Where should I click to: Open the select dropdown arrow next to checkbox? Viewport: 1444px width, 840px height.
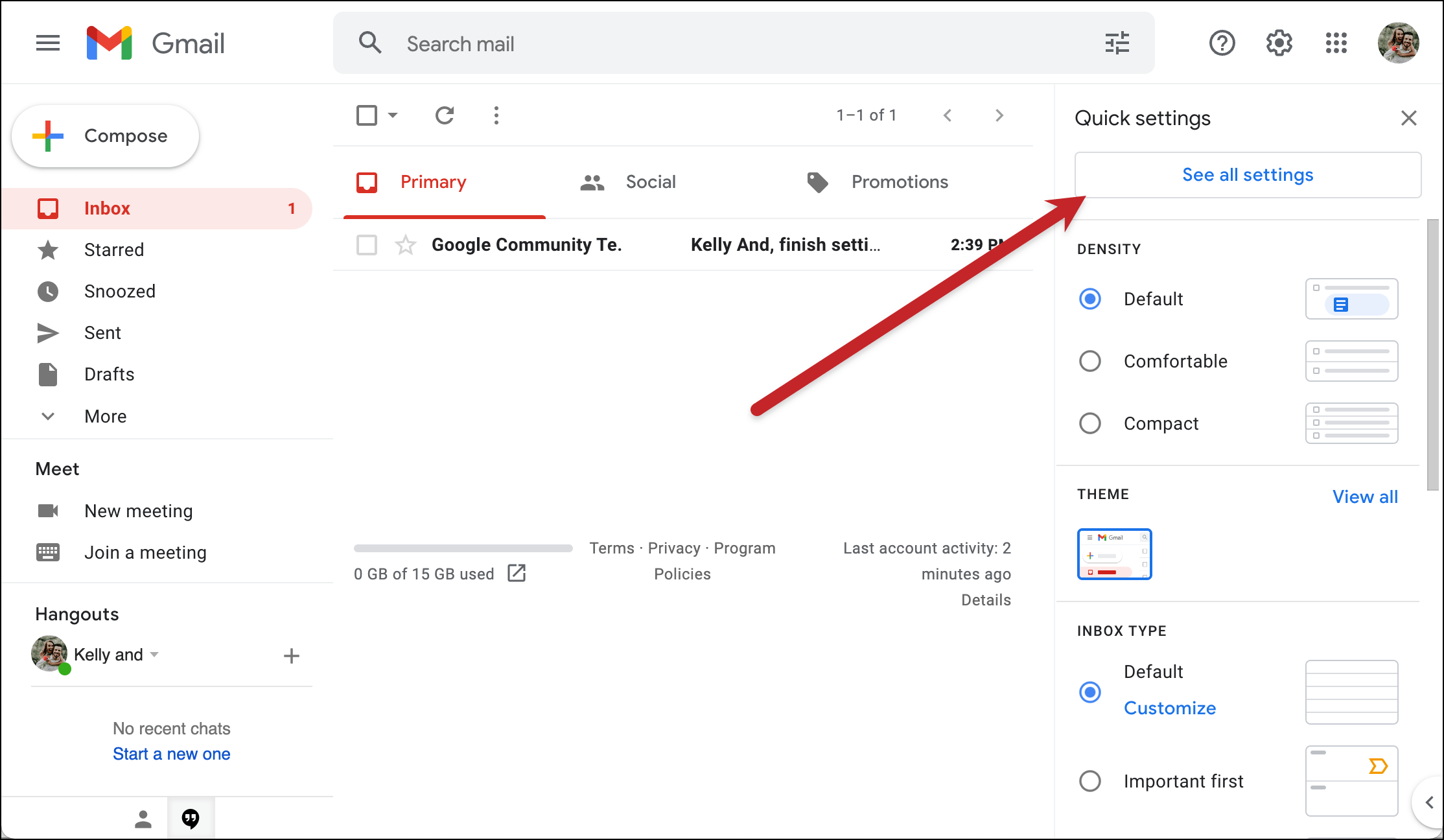393,115
